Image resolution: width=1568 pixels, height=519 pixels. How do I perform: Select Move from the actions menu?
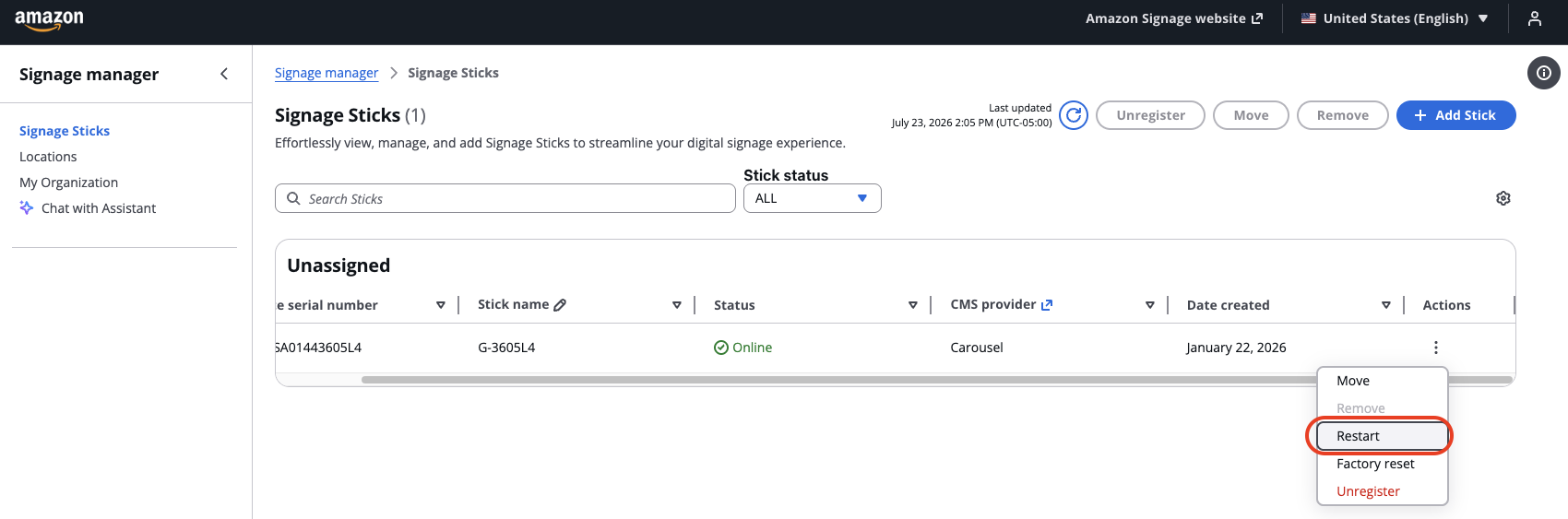pos(1382,381)
